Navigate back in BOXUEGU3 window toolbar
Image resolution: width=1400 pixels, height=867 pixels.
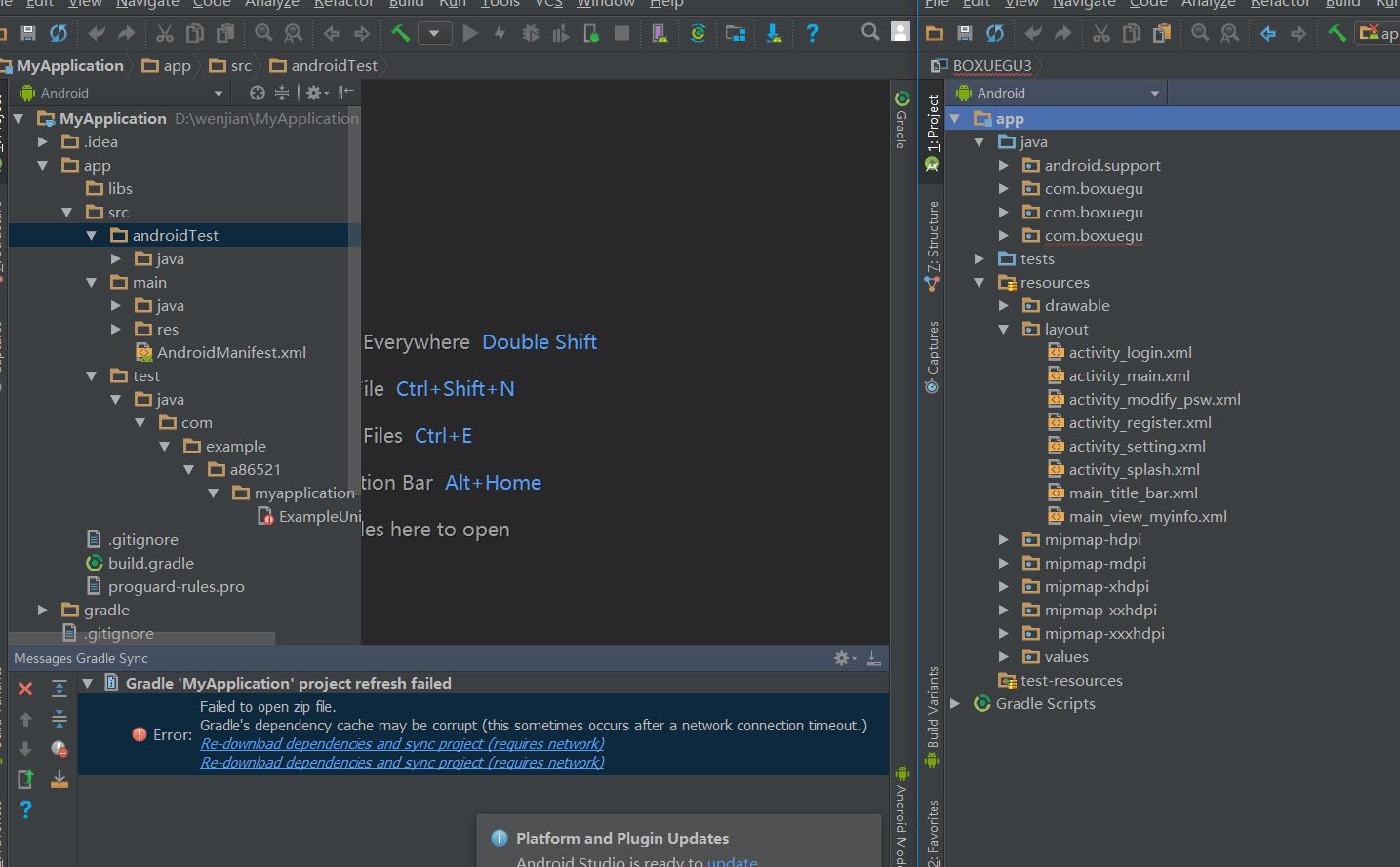point(1267,34)
